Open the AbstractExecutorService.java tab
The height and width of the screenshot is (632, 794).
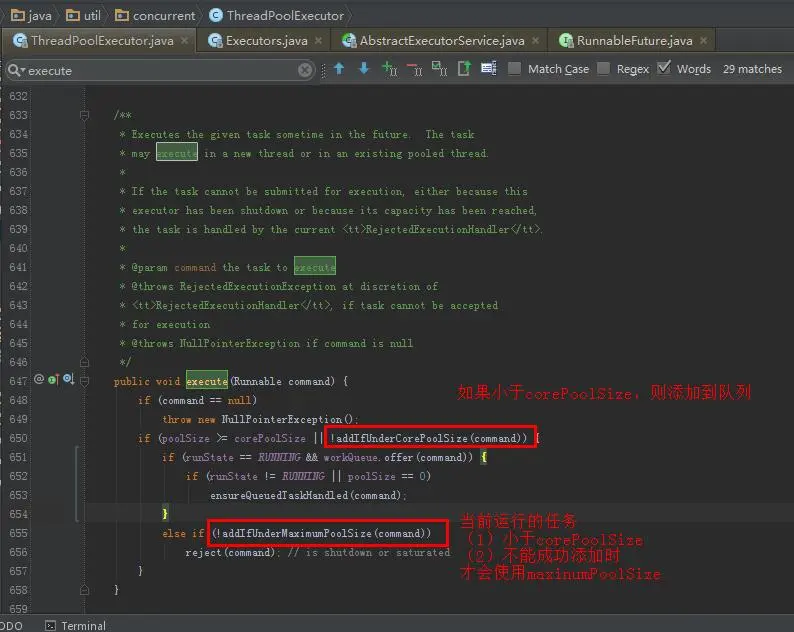441,41
